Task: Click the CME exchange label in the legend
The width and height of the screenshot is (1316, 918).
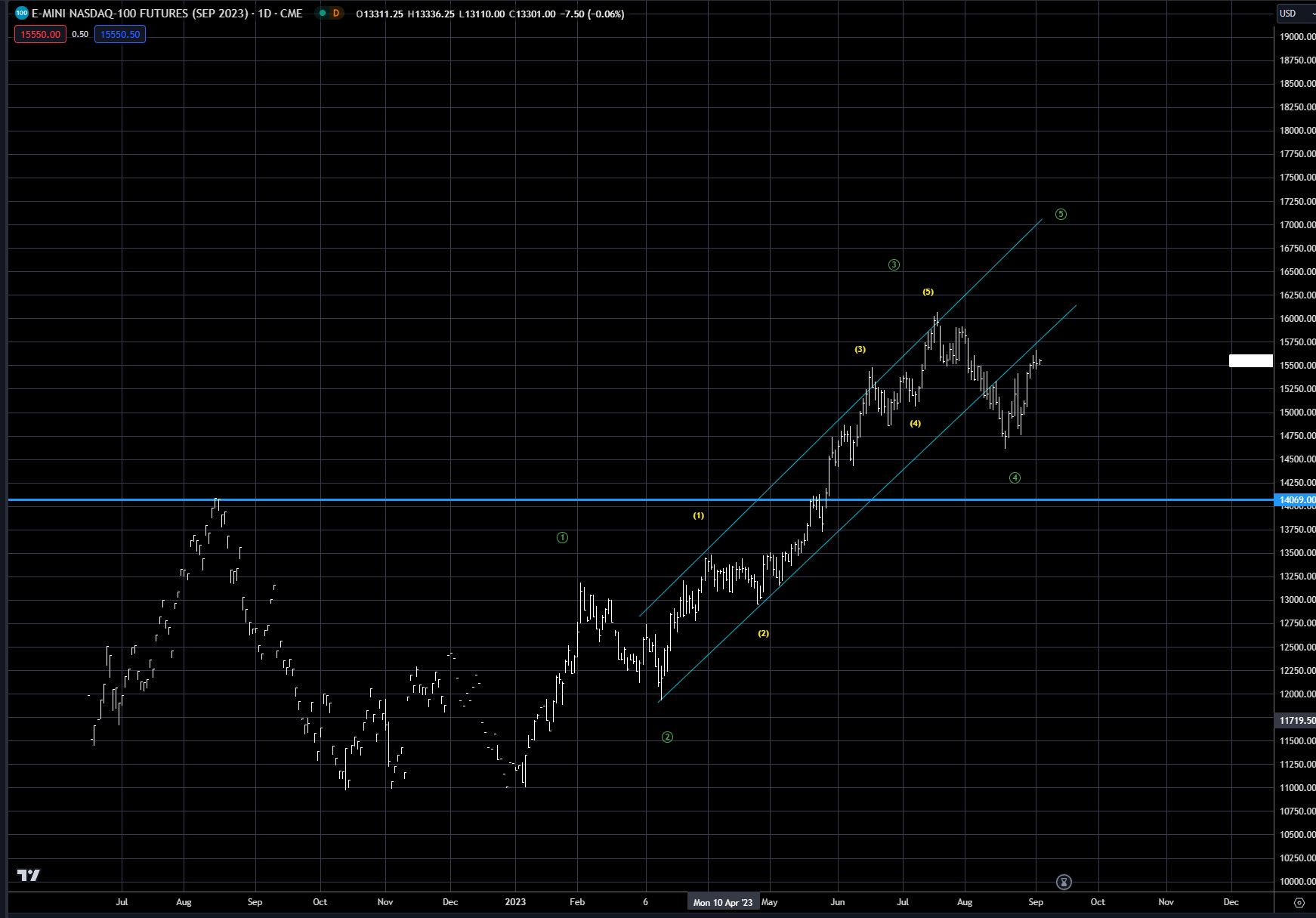Action: point(291,14)
